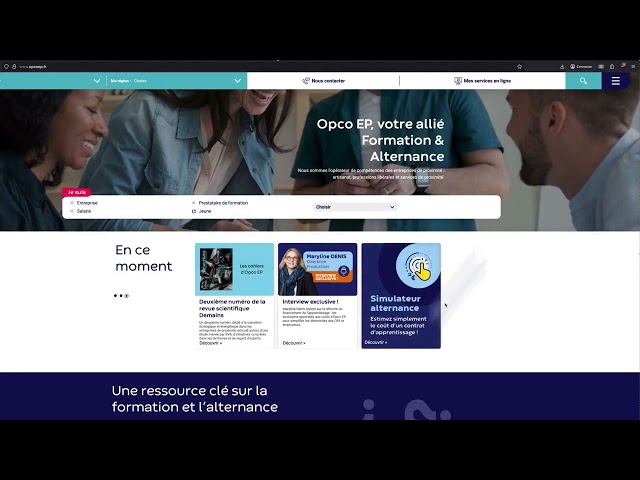Open the hamburger menu
The height and width of the screenshot is (480, 640).
click(x=615, y=80)
